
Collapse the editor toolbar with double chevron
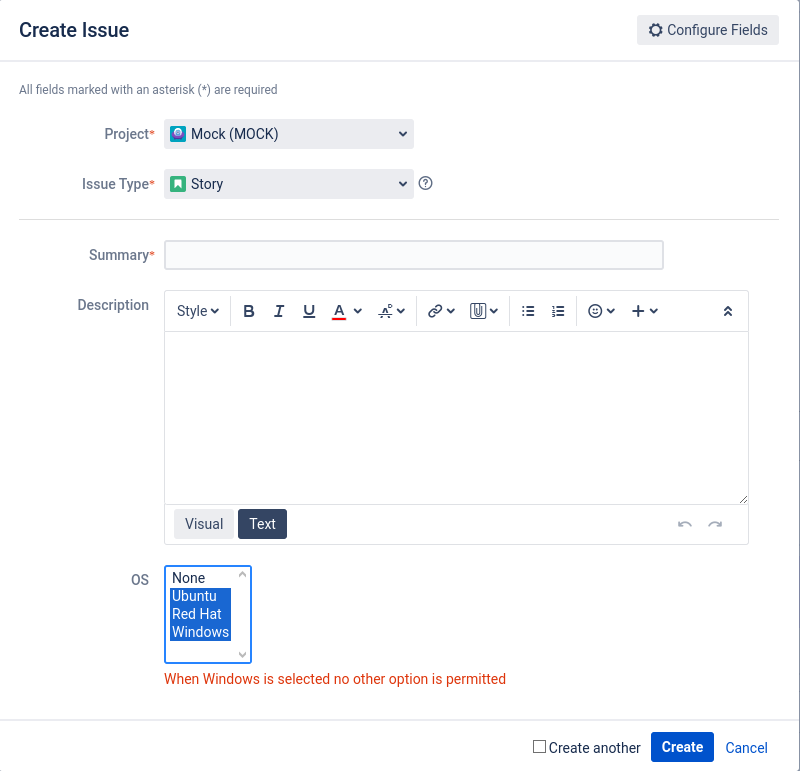tap(728, 311)
